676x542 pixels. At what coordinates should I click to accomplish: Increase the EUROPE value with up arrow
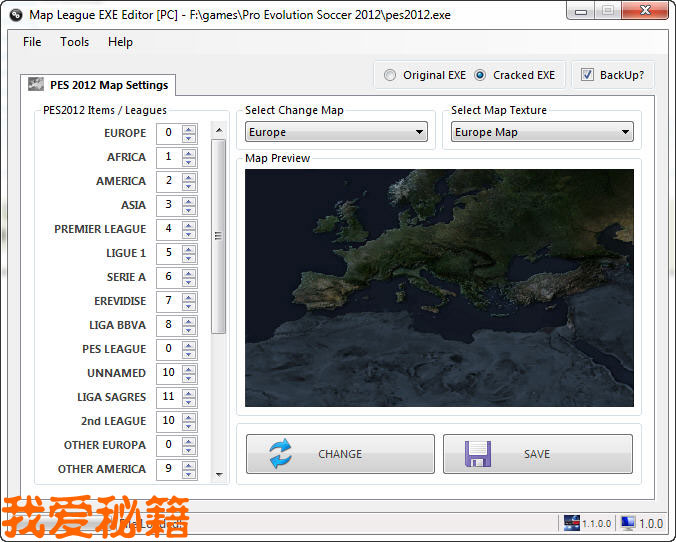click(190, 129)
